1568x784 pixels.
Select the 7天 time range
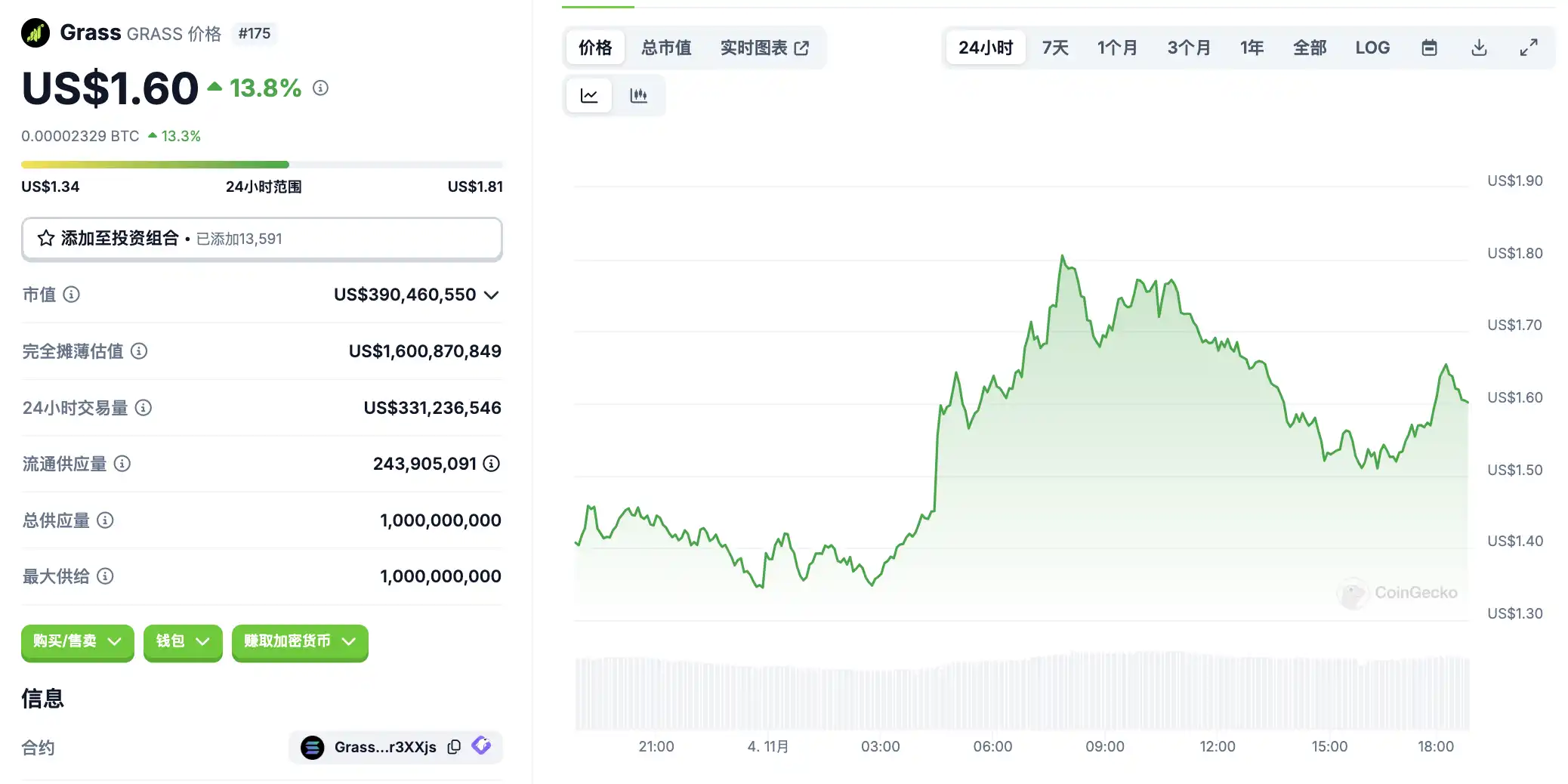point(1055,48)
